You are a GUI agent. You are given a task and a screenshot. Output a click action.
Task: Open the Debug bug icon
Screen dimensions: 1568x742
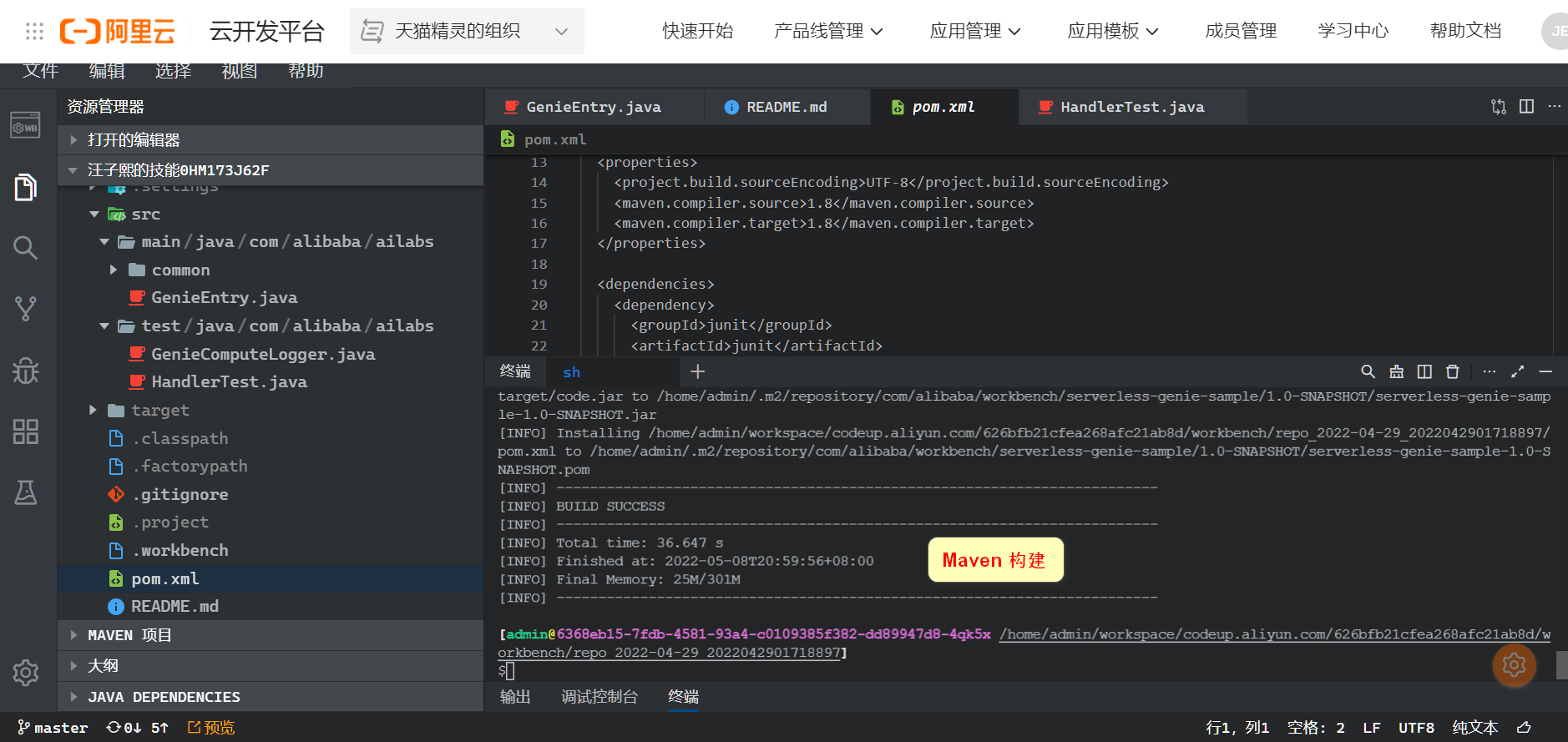click(x=25, y=371)
